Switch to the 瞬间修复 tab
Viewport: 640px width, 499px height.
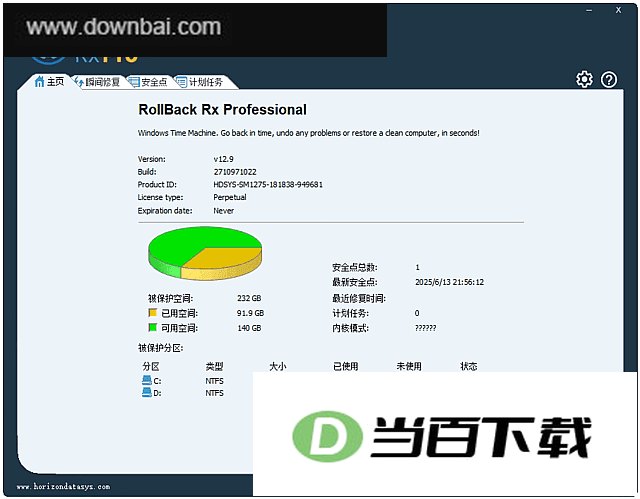(x=97, y=82)
